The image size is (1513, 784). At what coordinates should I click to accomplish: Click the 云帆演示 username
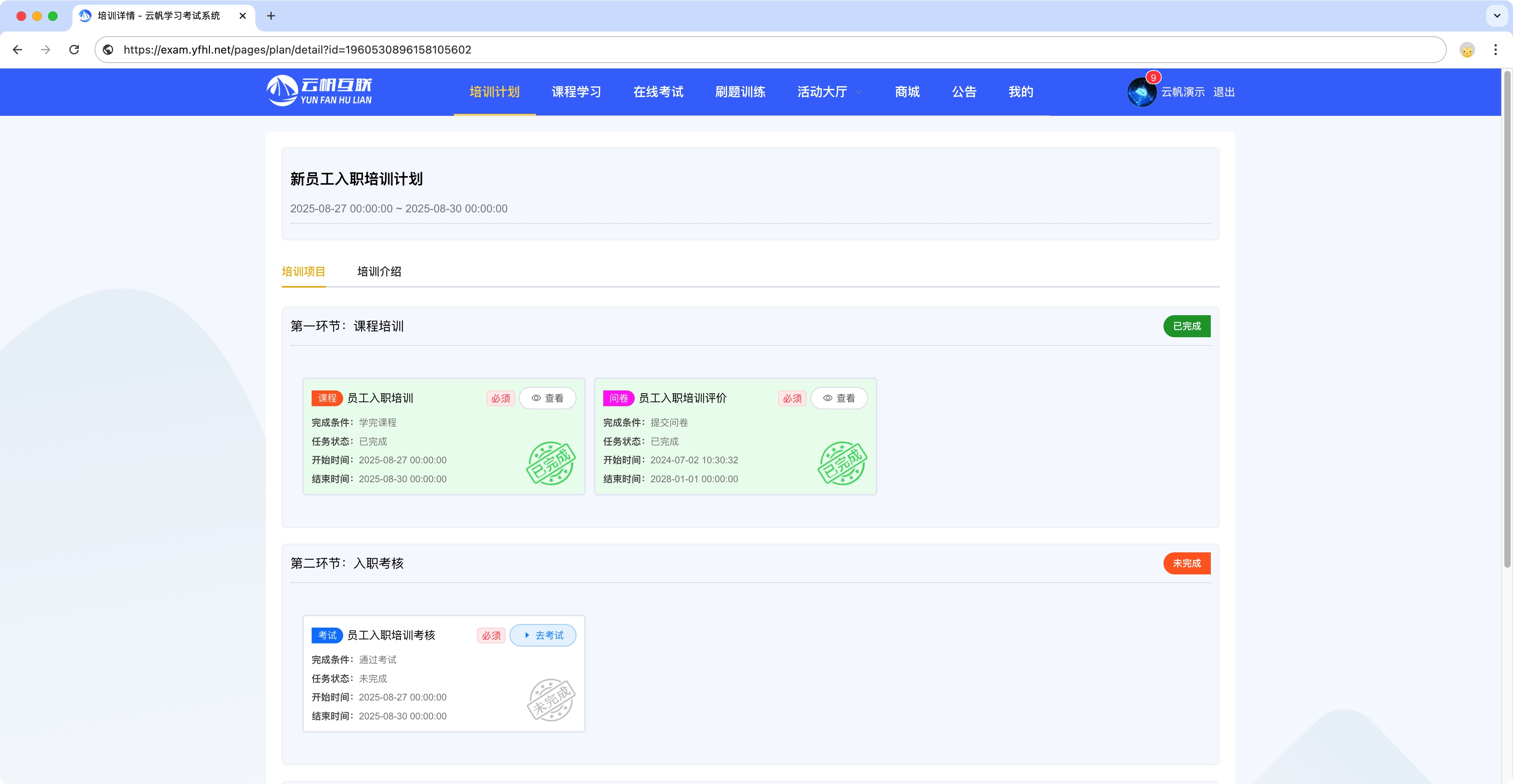(x=1182, y=92)
